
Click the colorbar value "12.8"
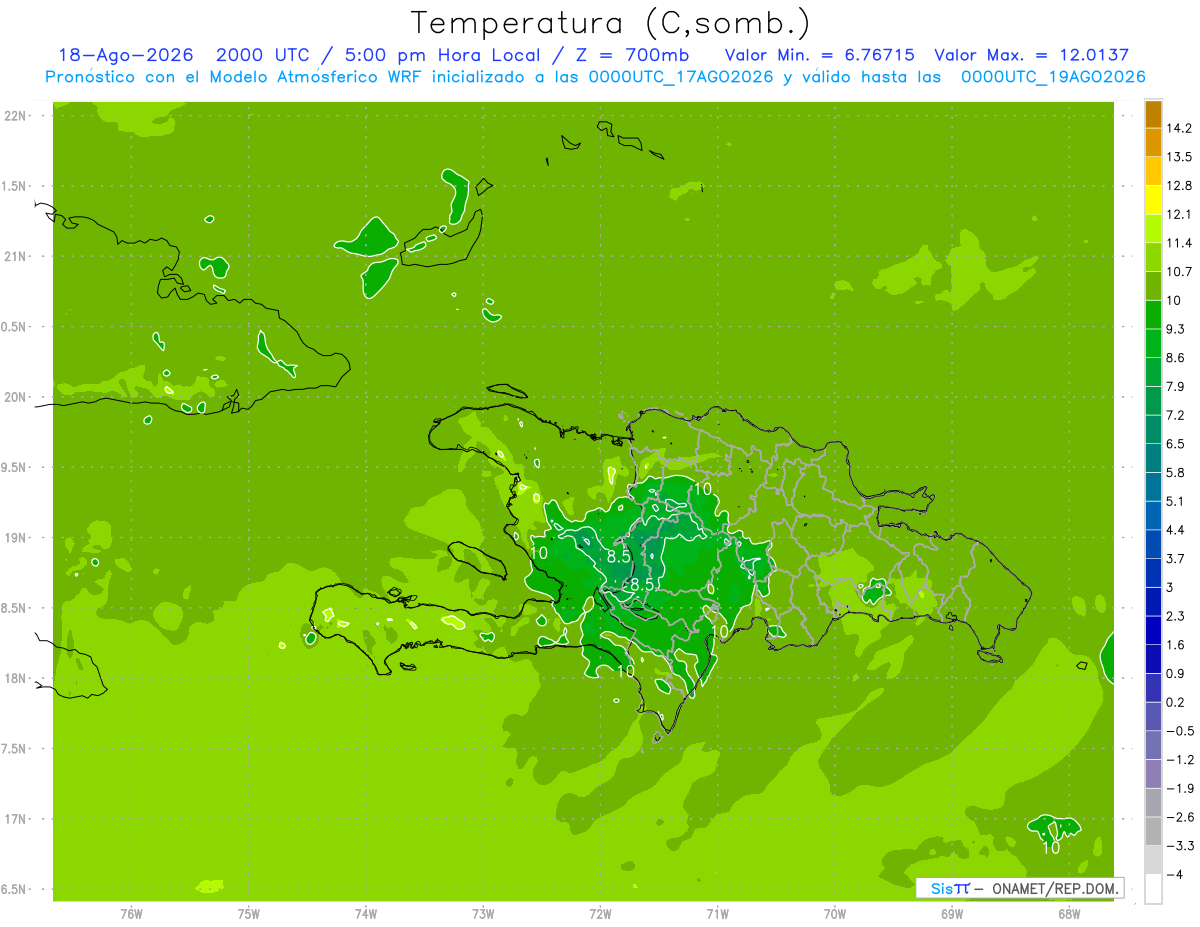click(1181, 186)
